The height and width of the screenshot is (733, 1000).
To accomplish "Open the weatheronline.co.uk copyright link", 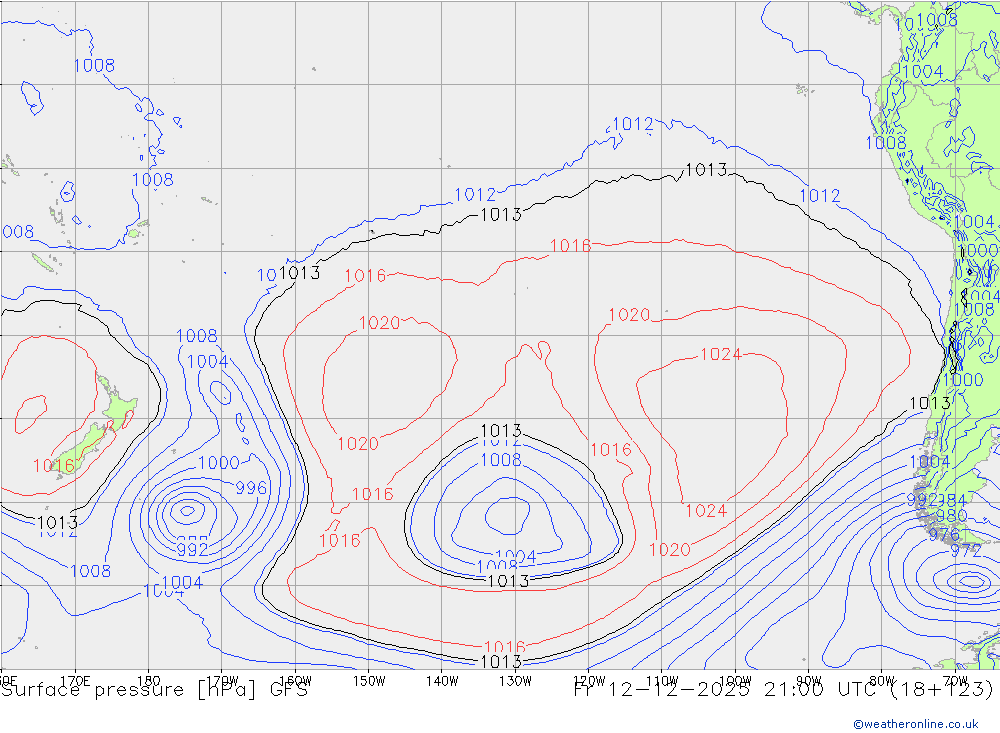I will pyautogui.click(x=915, y=724).
